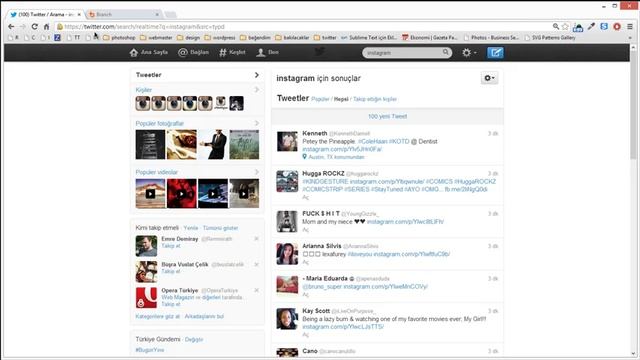This screenshot has width=640, height=360.
Task: Compose a new Tweet with blue button
Action: 495,53
